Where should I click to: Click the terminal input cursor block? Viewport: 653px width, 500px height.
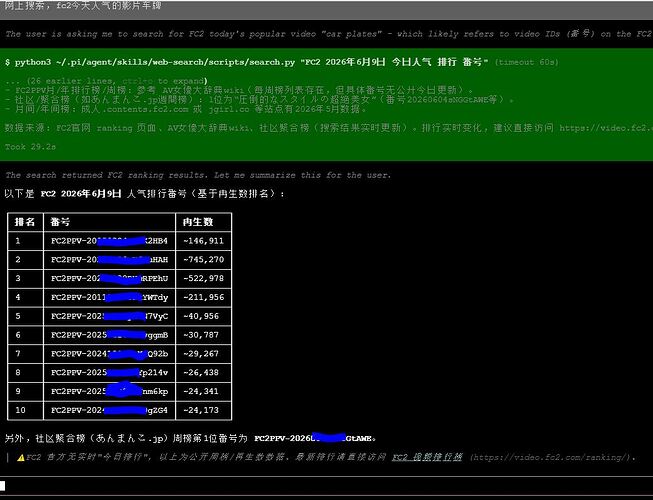pos(2,485)
